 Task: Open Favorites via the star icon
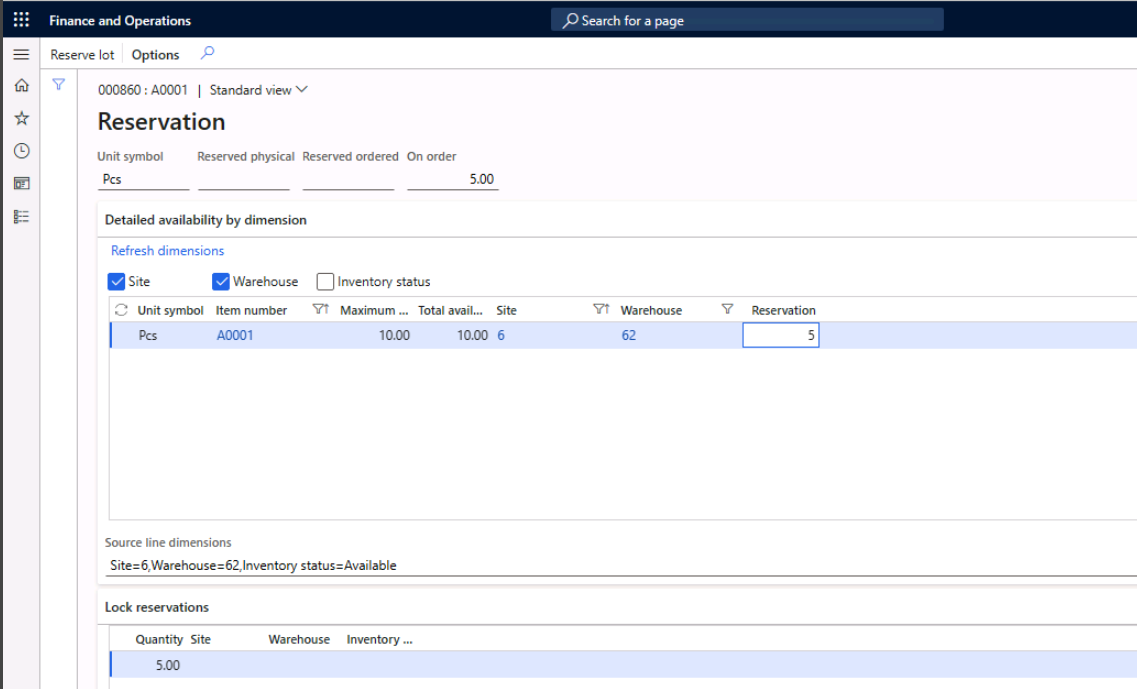click(x=20, y=118)
